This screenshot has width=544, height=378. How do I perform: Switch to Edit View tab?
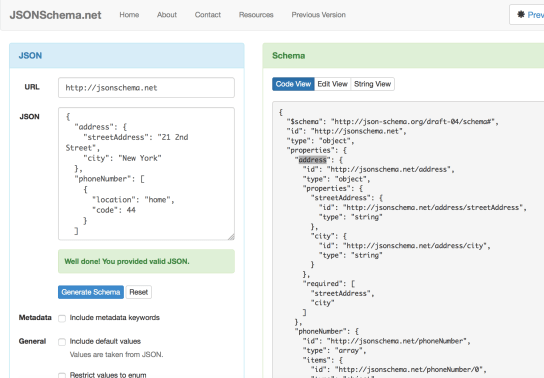[332, 84]
